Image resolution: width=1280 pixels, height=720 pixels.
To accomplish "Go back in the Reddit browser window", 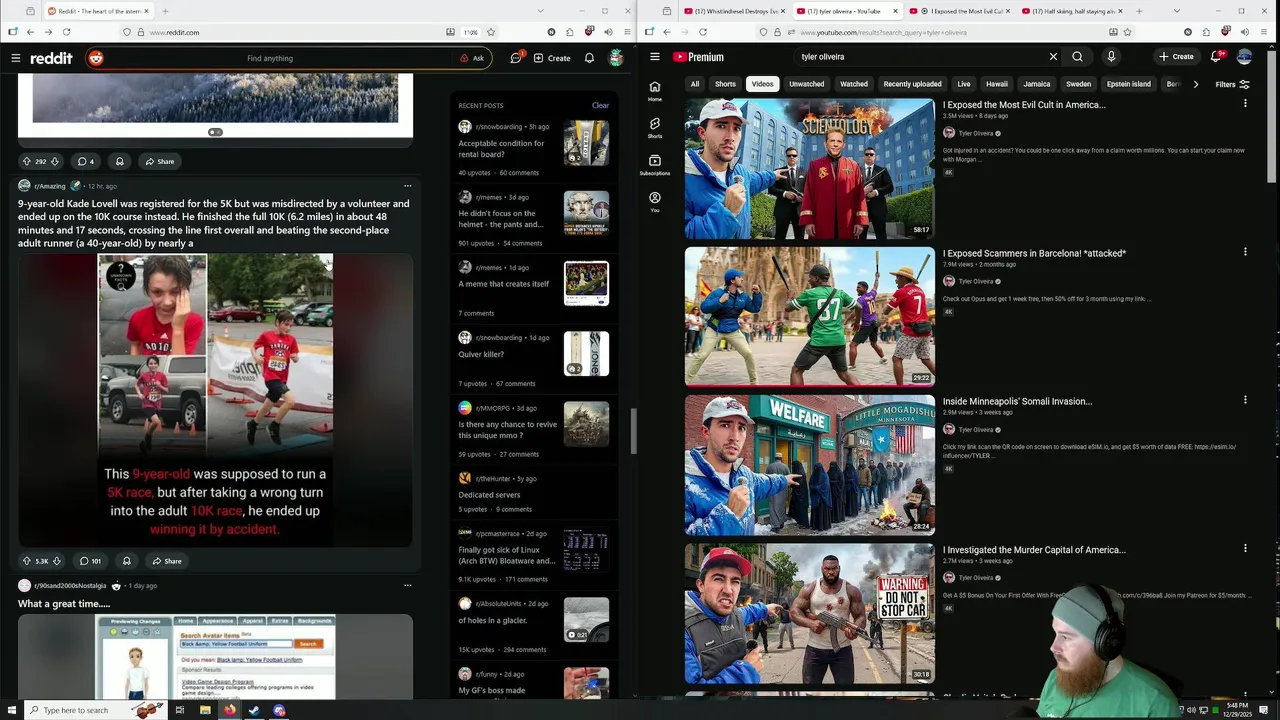I will point(30,32).
